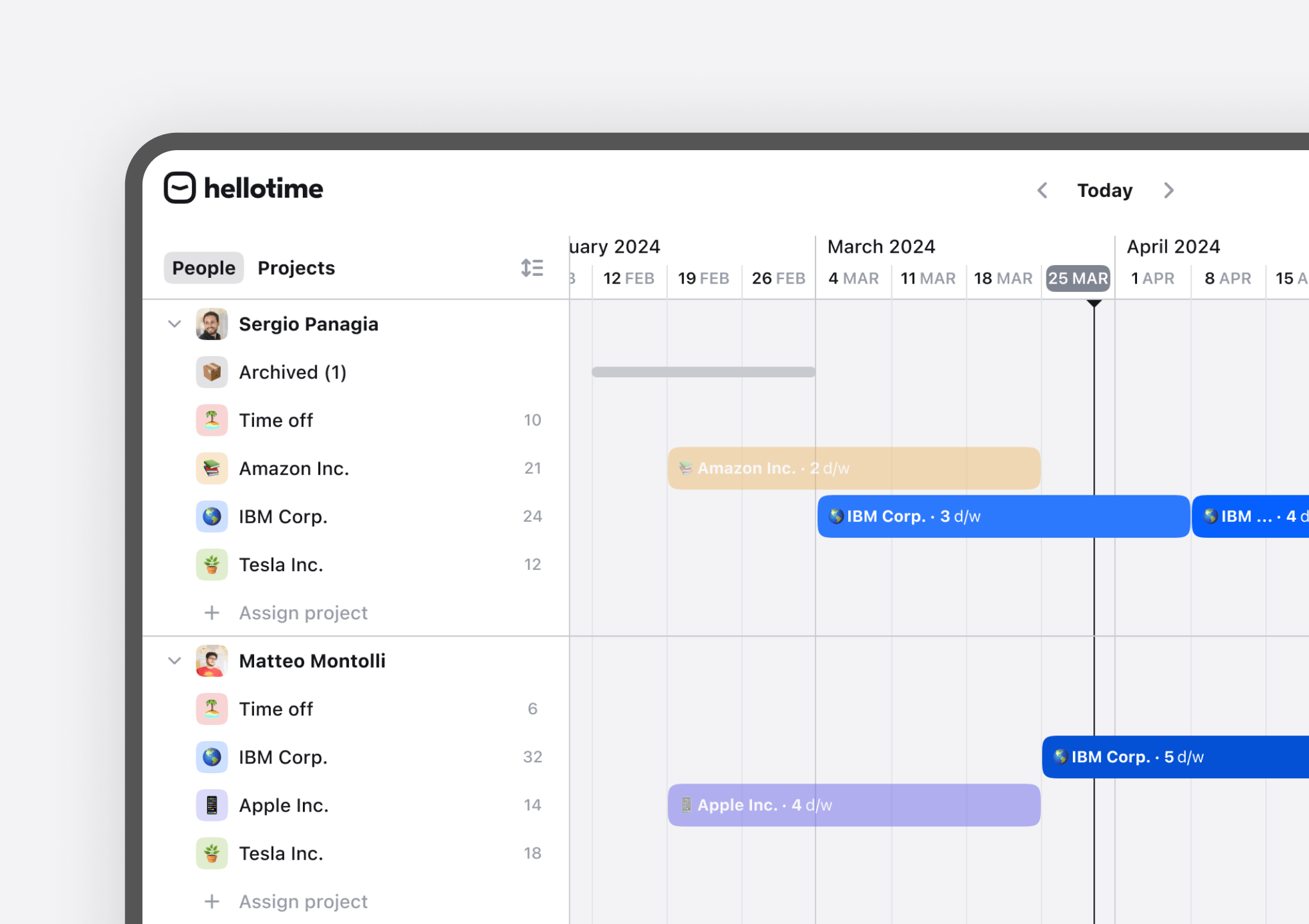Open the row sorting icon above the people list
Screen dimensions: 1309x924
pos(532,268)
